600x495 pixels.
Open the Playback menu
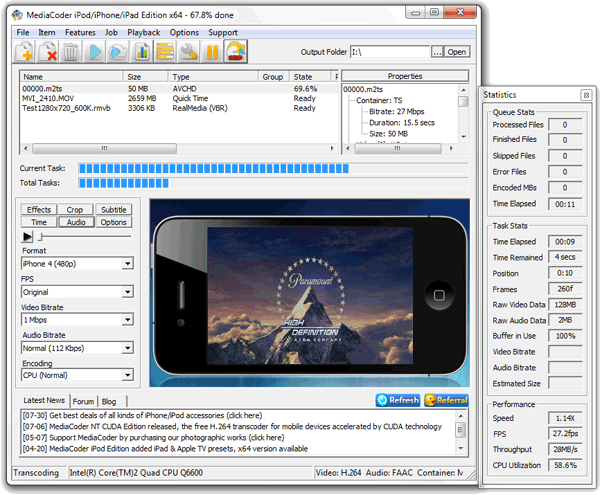click(x=143, y=33)
